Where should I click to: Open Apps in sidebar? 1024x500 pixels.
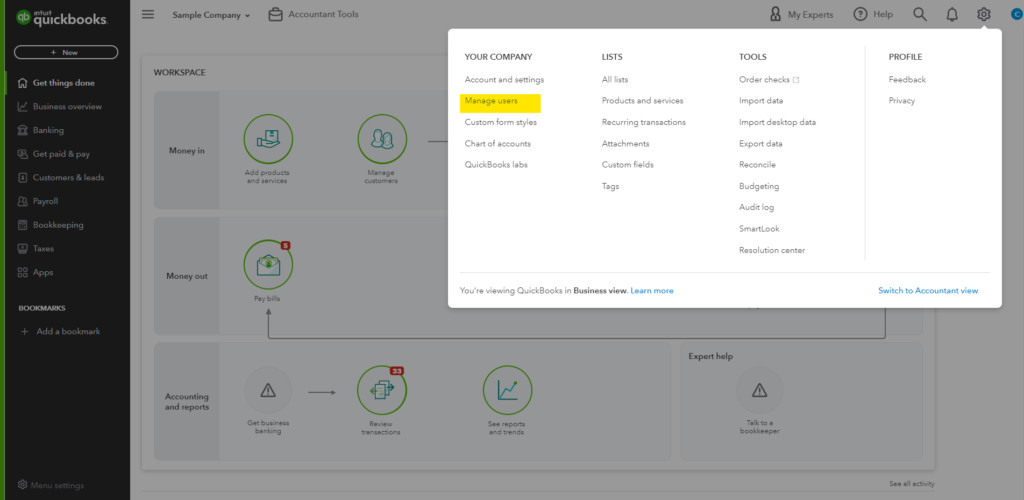(x=43, y=272)
